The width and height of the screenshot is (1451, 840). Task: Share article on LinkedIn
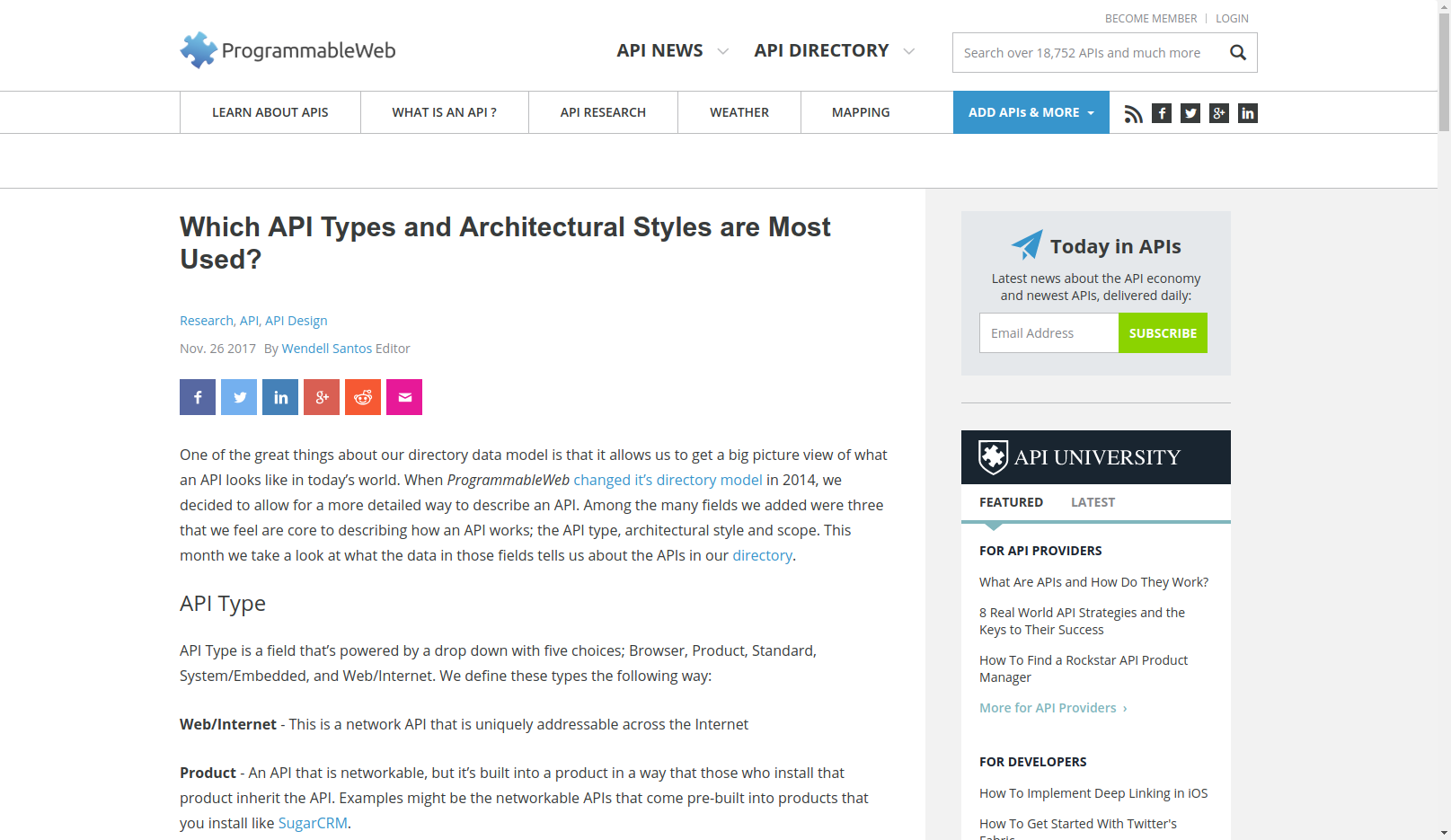(280, 397)
